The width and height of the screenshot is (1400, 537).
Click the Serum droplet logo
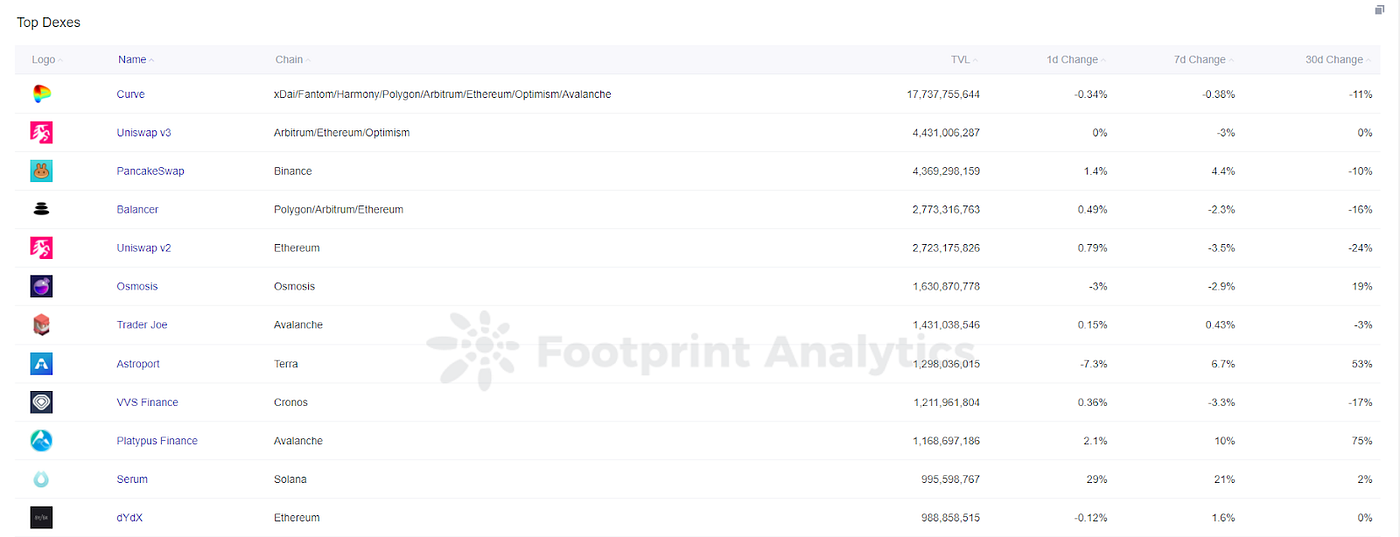point(41,479)
